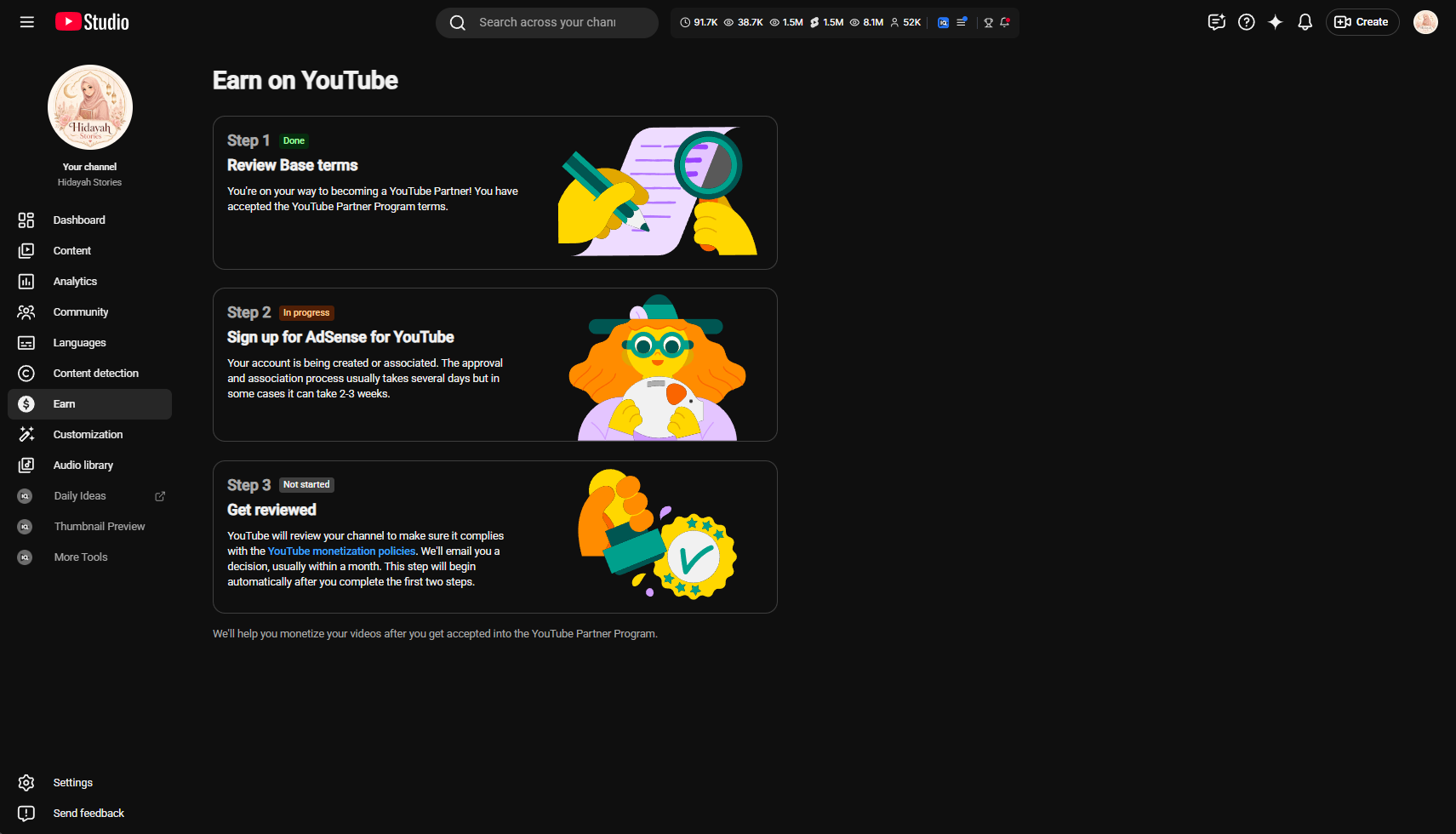
Task: Open the YouTube monetization policies link
Action: click(341, 551)
